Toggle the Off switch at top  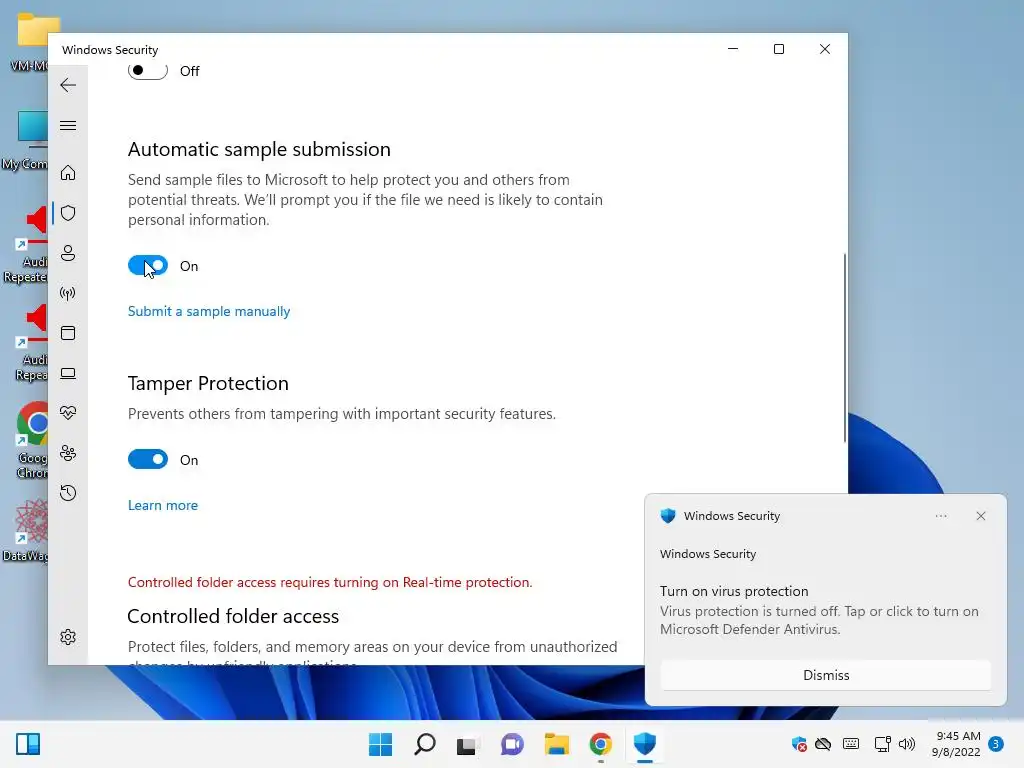pos(148,71)
